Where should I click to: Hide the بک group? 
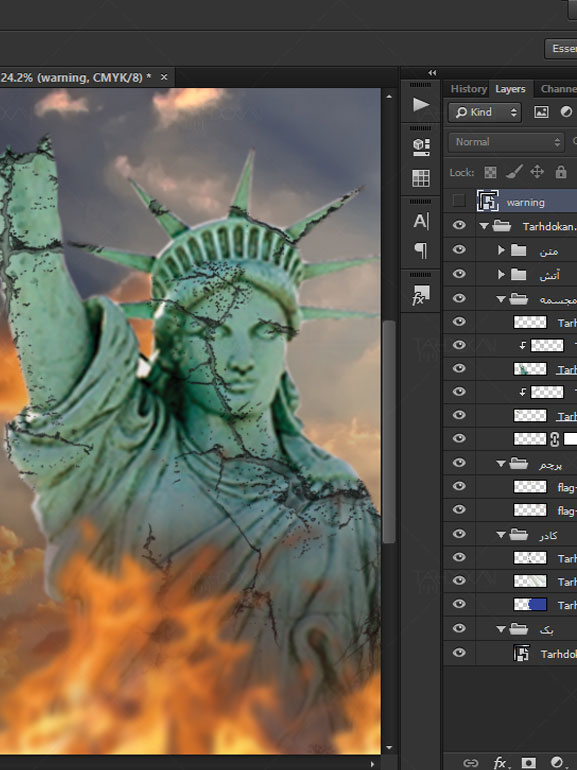click(x=459, y=628)
